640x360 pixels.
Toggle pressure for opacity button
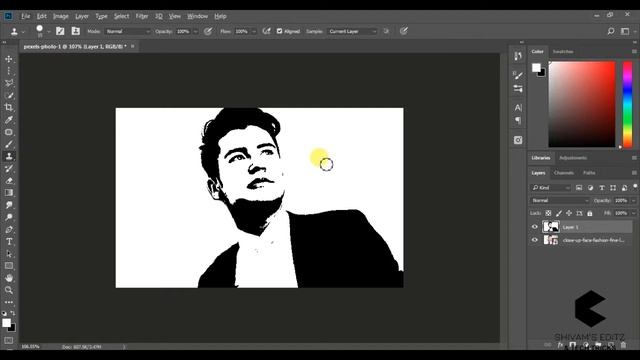(x=208, y=31)
